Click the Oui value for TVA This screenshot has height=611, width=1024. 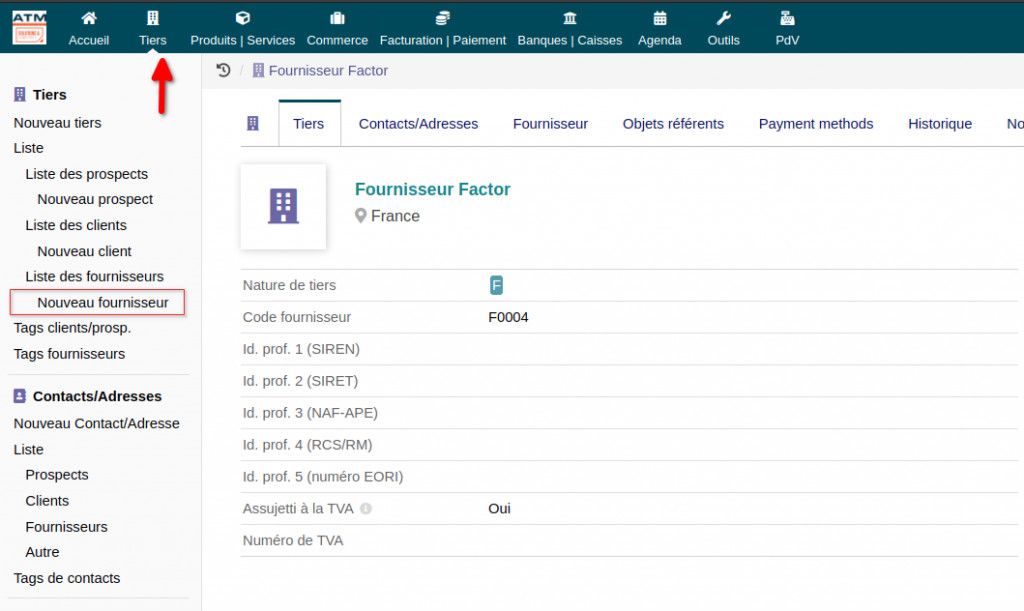499,509
